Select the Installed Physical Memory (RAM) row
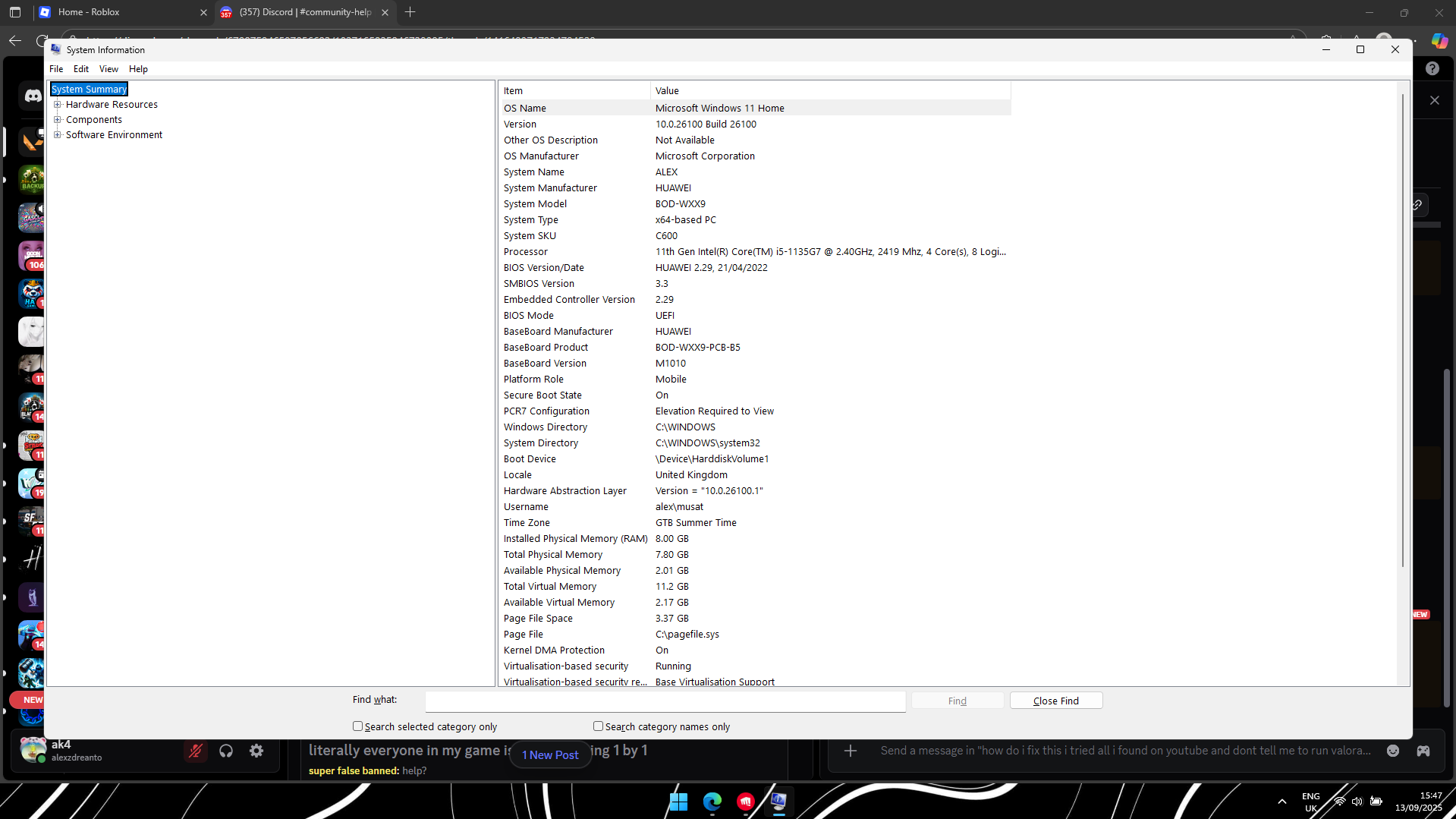1456x819 pixels. [756, 539]
